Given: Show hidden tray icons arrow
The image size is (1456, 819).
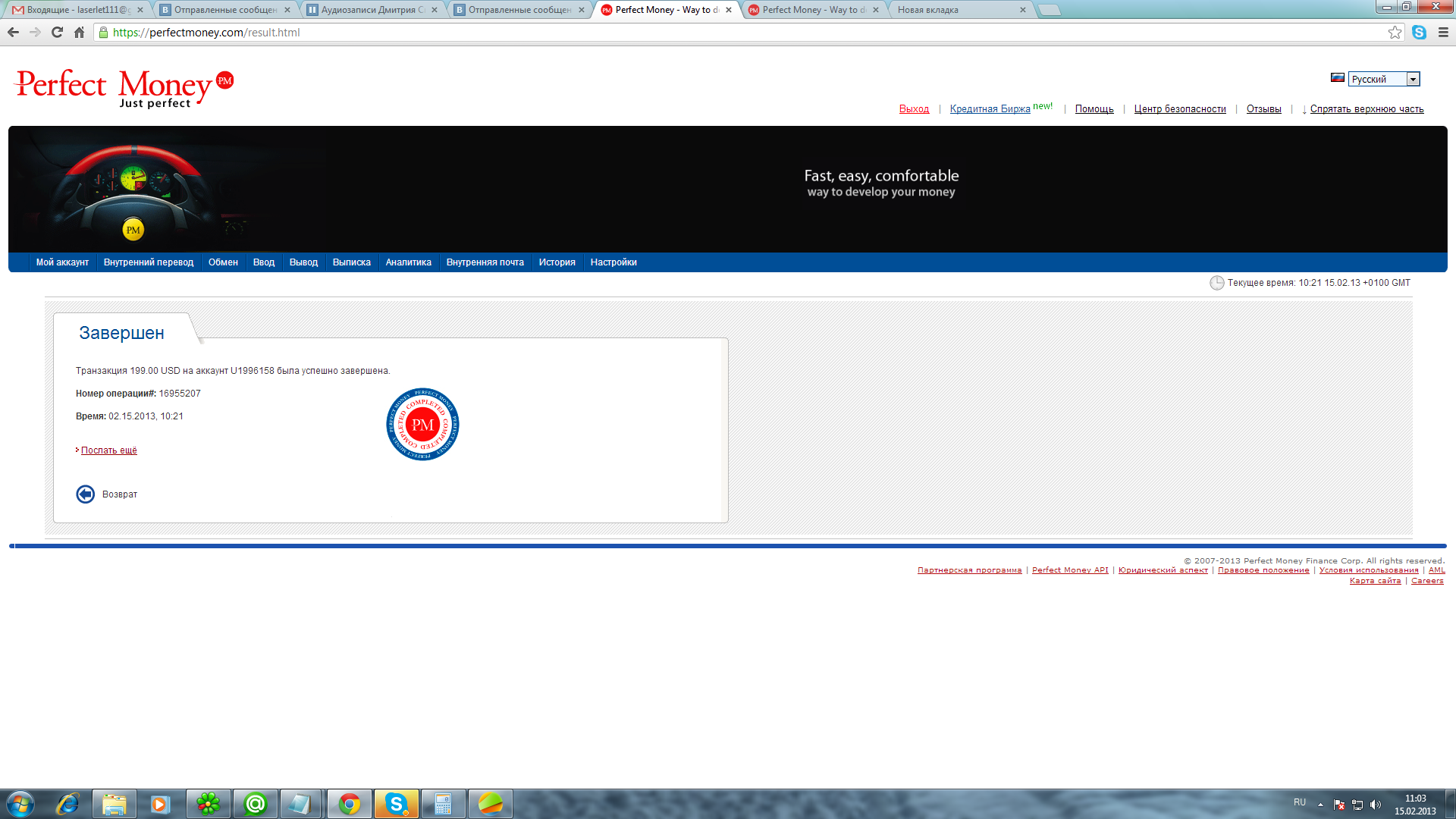Looking at the screenshot, I should point(1320,805).
